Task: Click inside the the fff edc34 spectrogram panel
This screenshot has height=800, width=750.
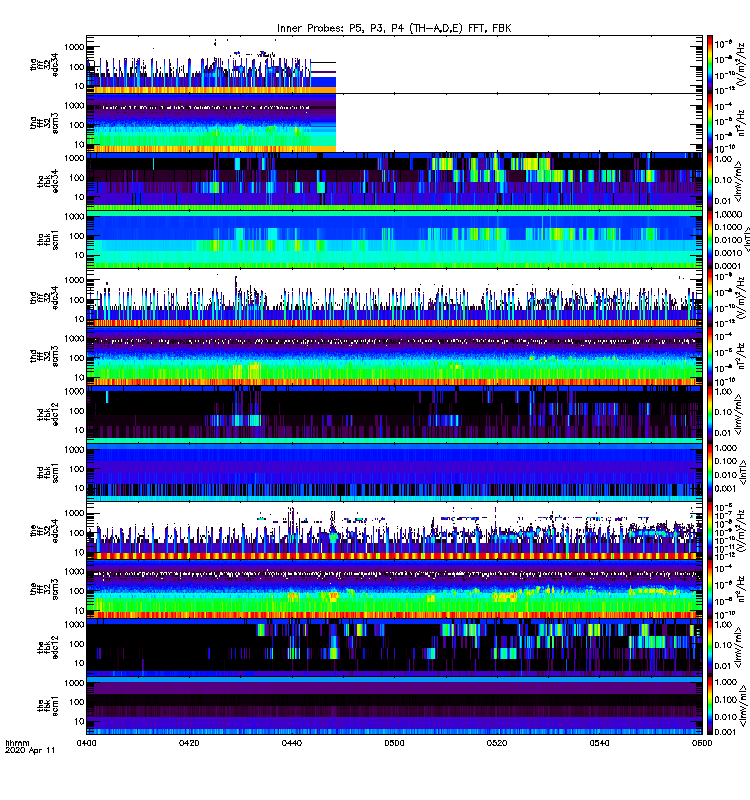Action: 394,531
